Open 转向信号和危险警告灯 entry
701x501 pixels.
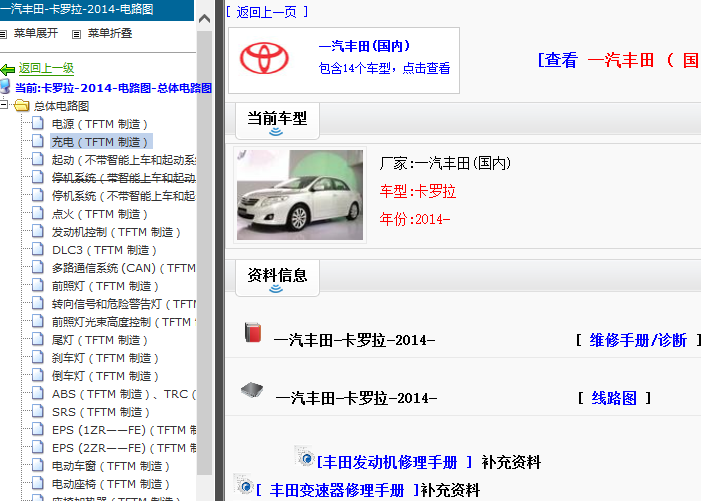point(123,304)
